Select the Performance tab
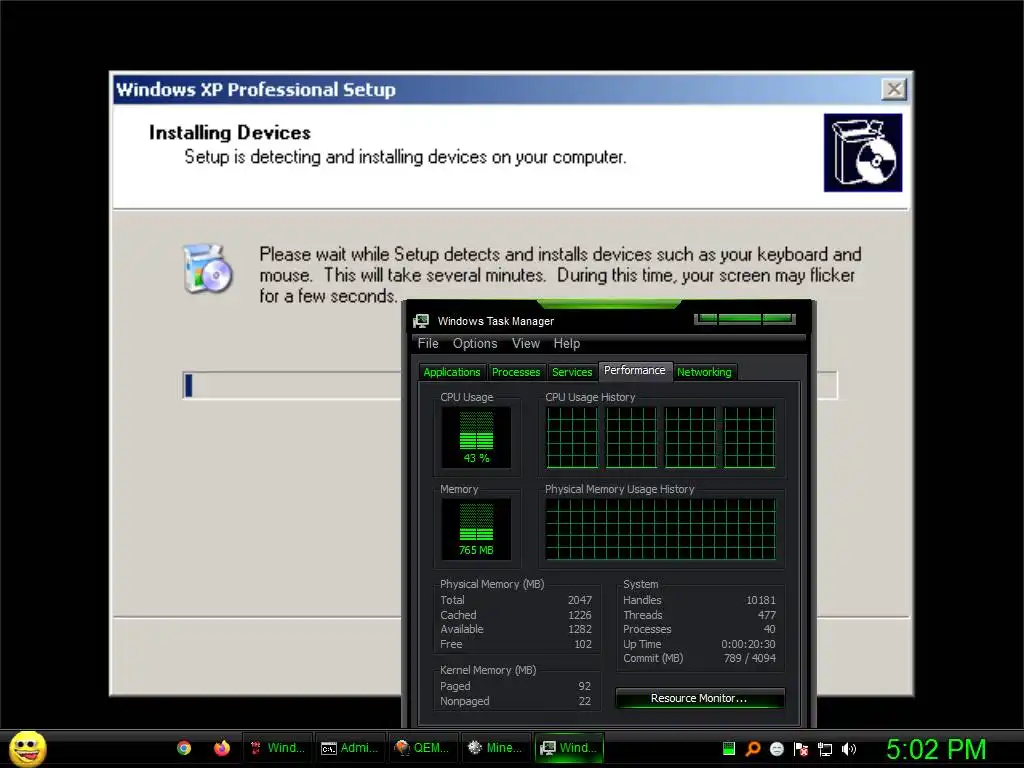This screenshot has height=768, width=1024. tap(635, 370)
